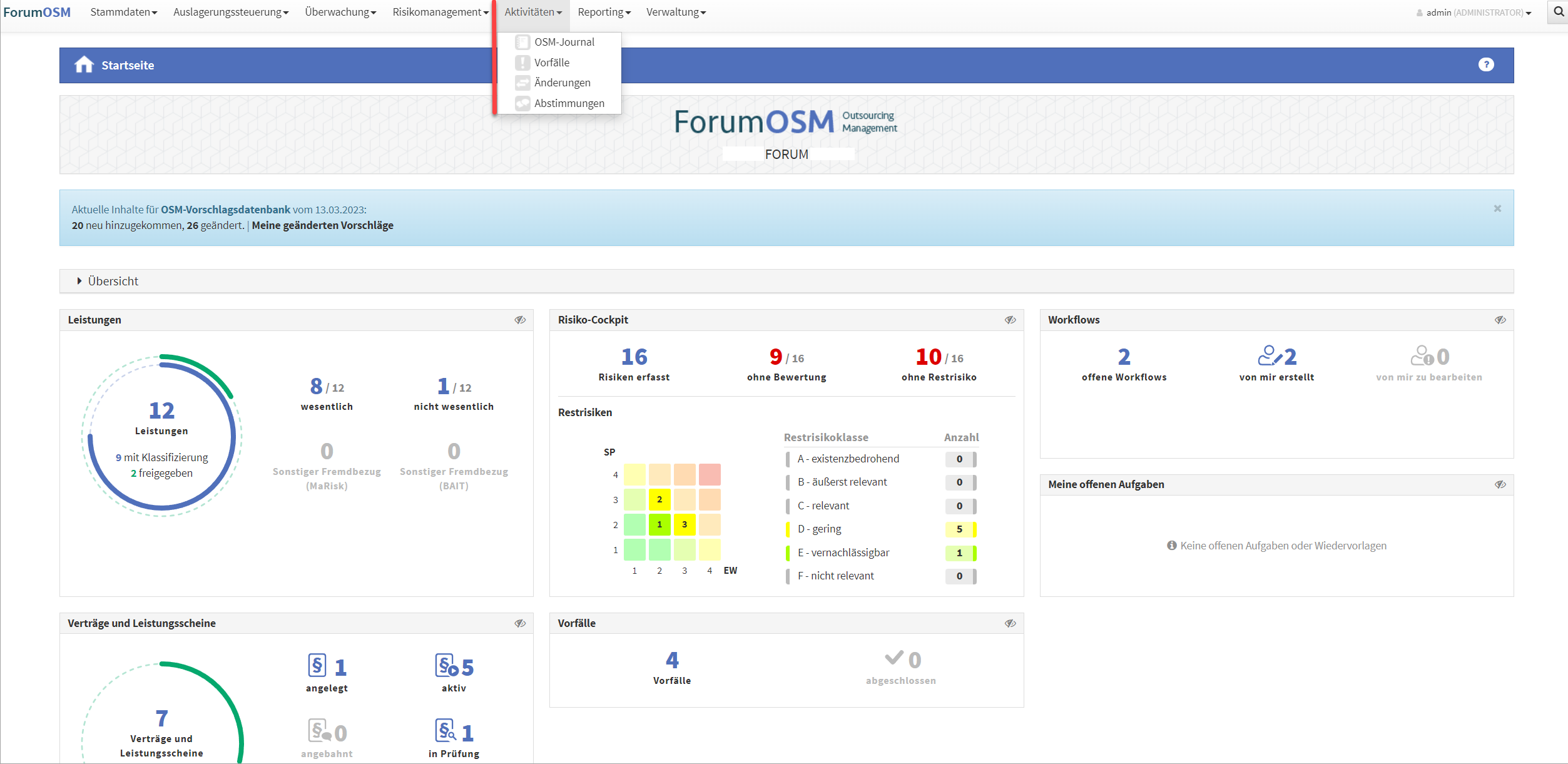
Task: Select Abstimmungen menu entry
Action: point(569,103)
